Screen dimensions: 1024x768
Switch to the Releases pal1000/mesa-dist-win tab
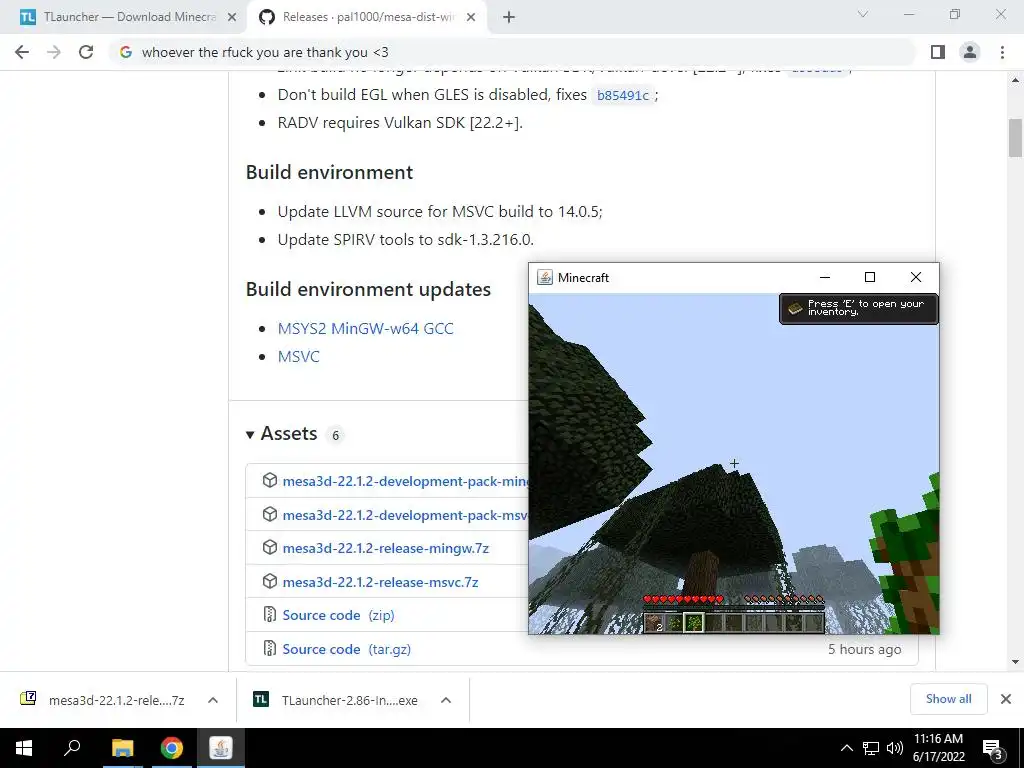click(x=366, y=18)
